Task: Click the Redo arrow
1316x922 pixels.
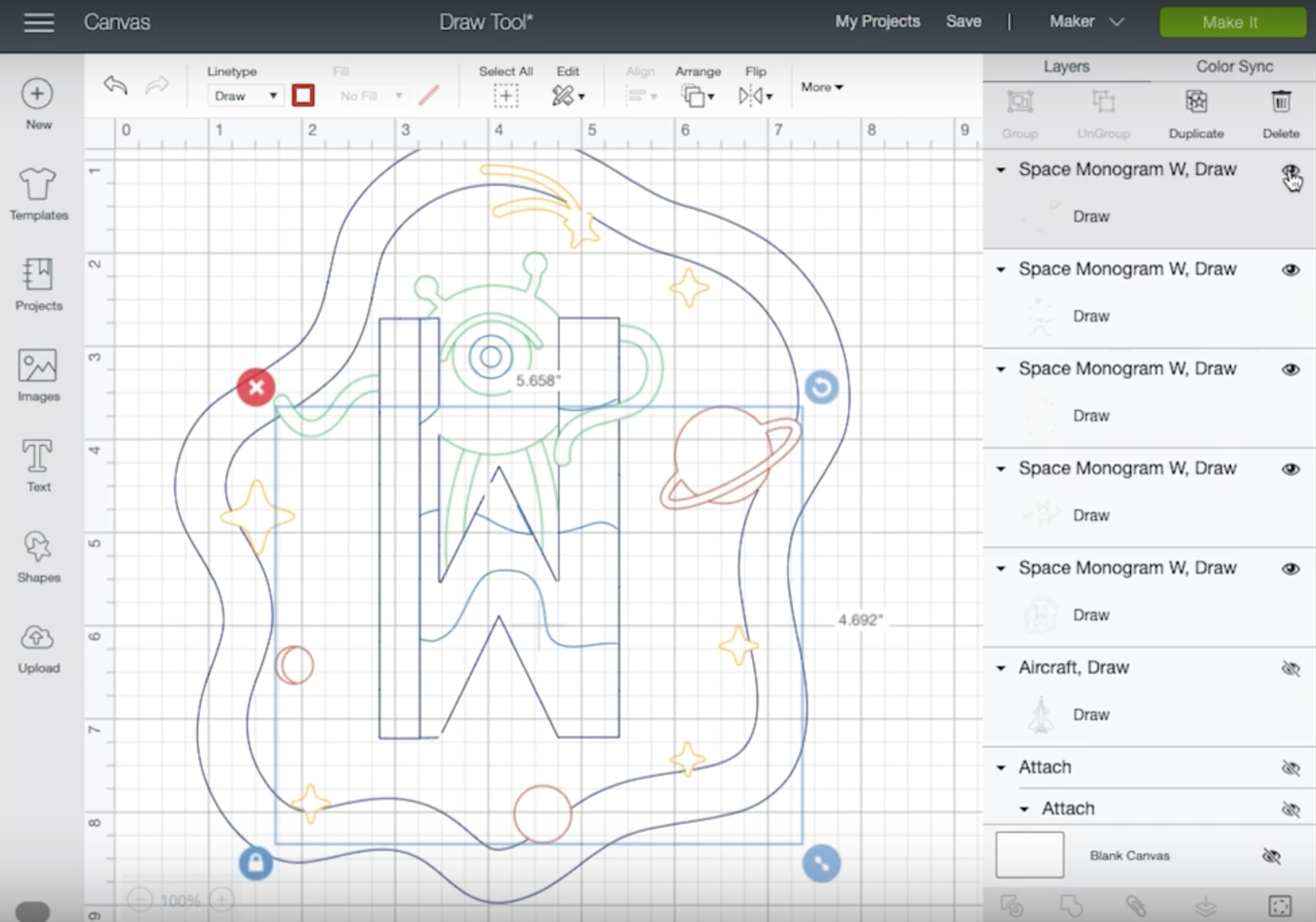Action: [x=156, y=85]
